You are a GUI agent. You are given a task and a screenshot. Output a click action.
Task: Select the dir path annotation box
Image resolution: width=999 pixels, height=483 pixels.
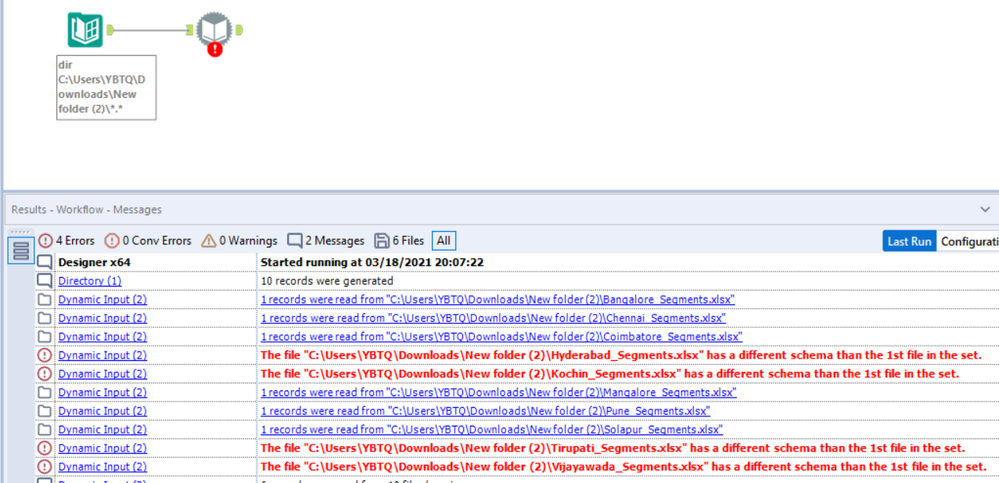point(106,87)
